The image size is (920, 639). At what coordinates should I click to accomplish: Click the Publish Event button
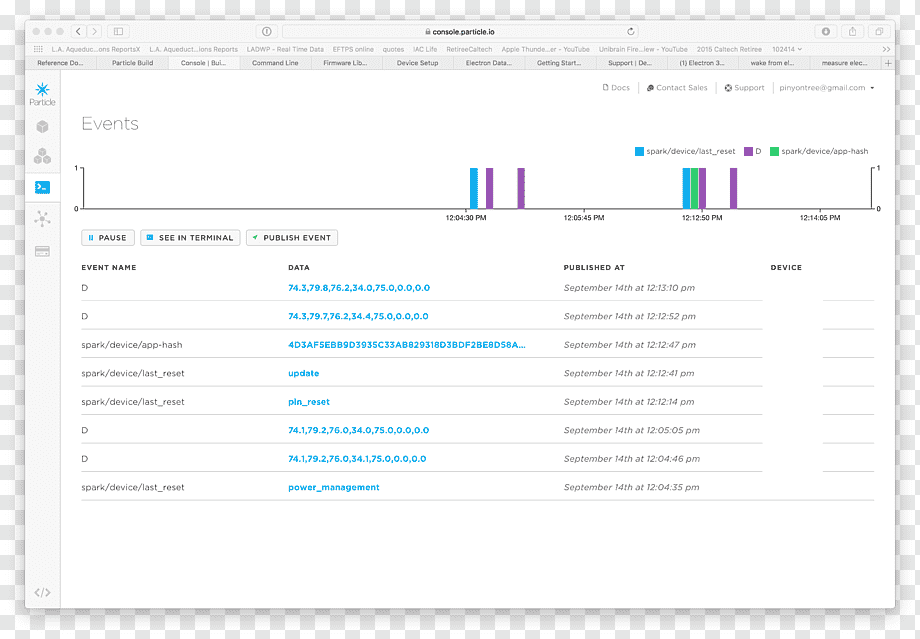click(292, 238)
